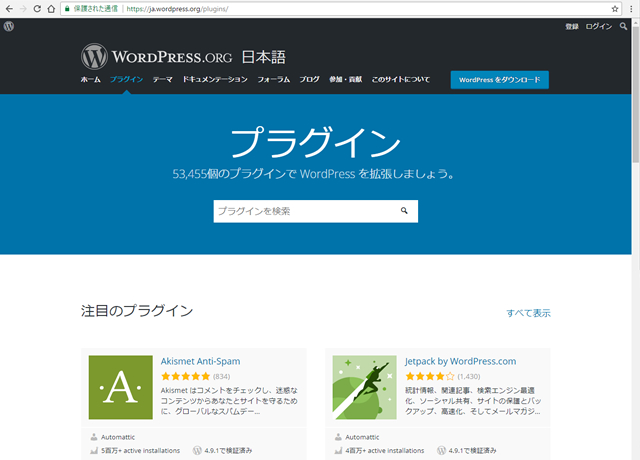Click the 注目のプラグイン section heading
640x460 pixels.
coord(137,311)
